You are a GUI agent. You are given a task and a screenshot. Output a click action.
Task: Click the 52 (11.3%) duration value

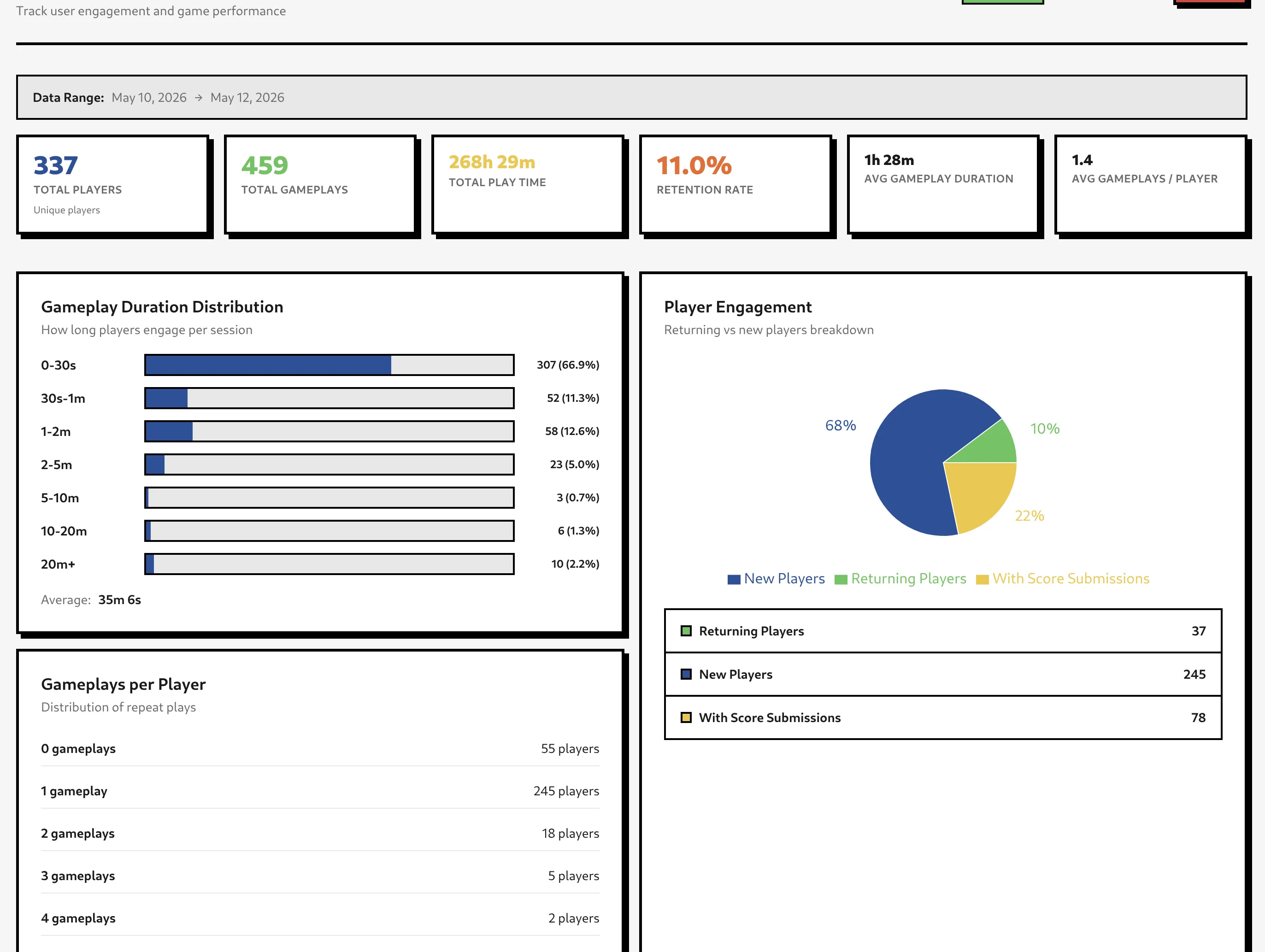573,398
